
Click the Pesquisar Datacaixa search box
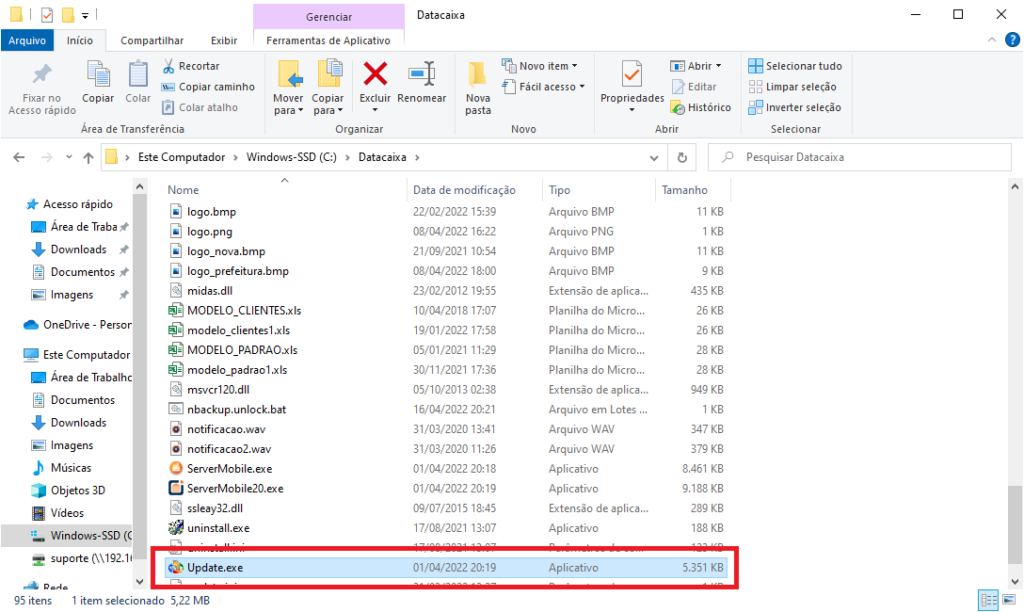pos(860,157)
